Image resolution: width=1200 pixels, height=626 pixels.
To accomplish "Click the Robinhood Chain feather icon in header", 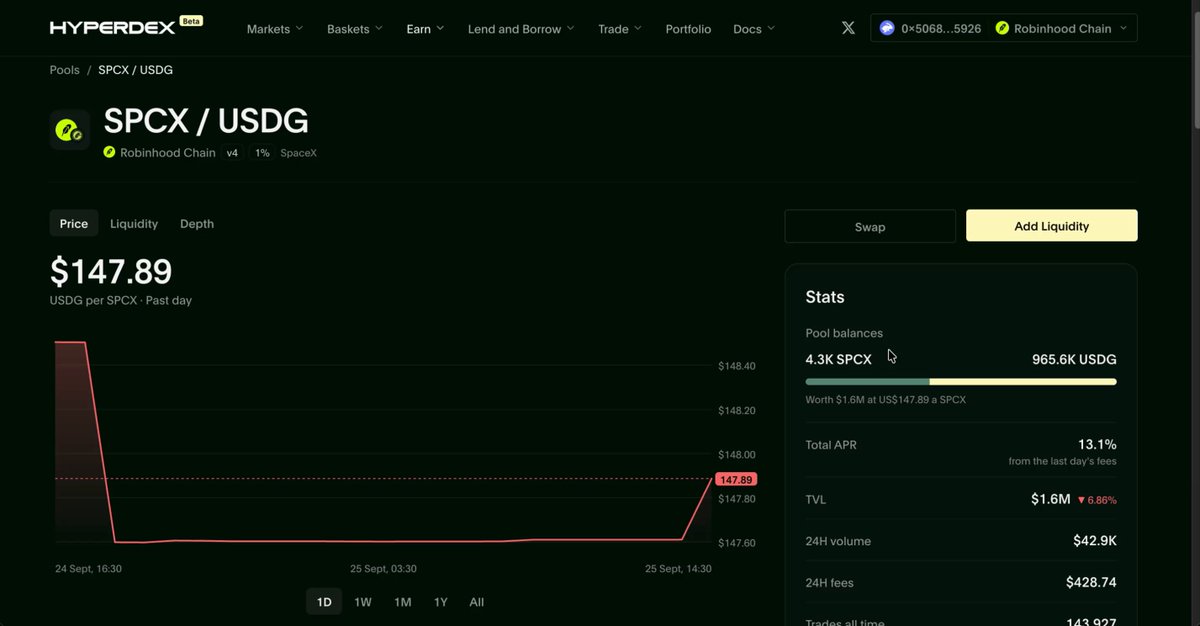I will point(1002,28).
